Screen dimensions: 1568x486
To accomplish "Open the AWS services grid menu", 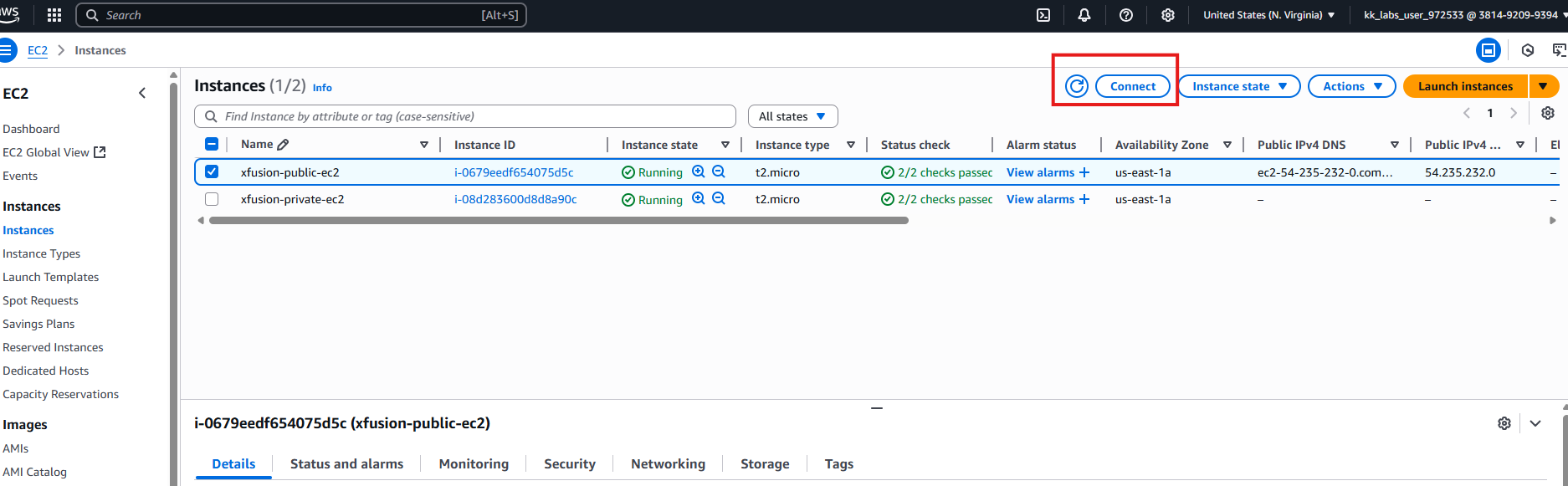I will coord(54,15).
